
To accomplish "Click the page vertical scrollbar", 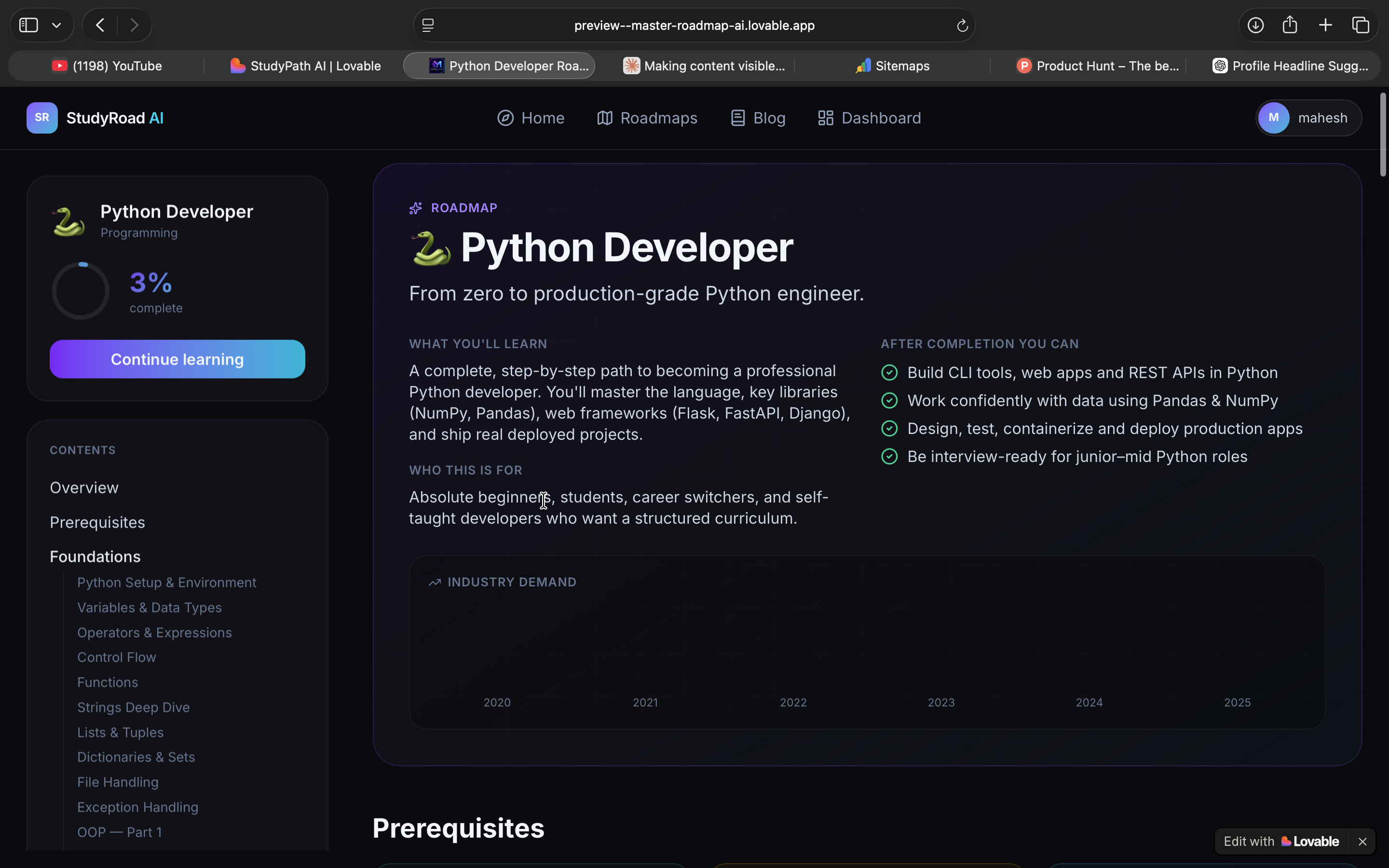I will [1383, 135].
